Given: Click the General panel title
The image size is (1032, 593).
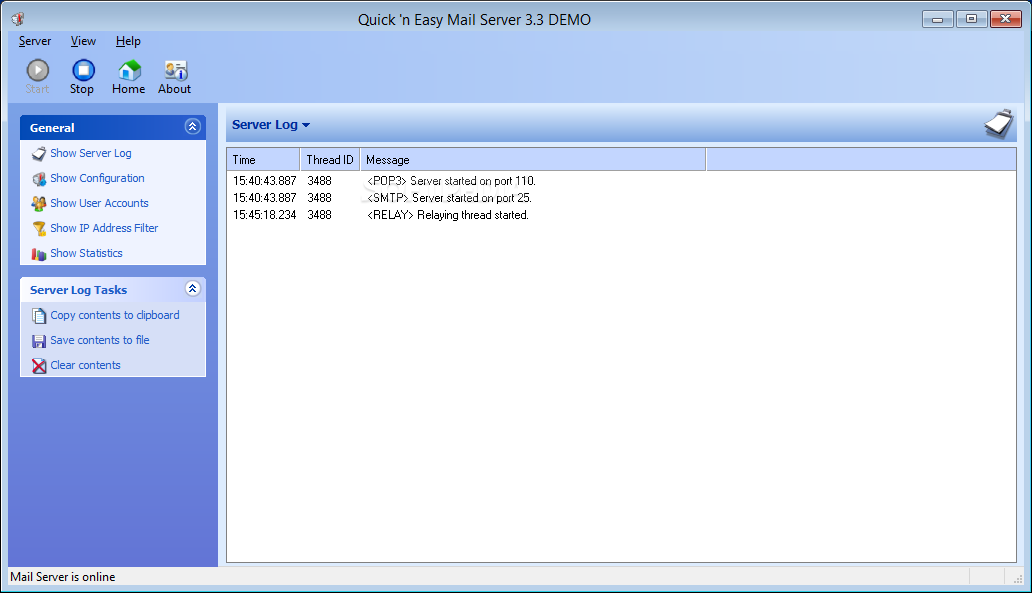Looking at the screenshot, I should tap(52, 128).
